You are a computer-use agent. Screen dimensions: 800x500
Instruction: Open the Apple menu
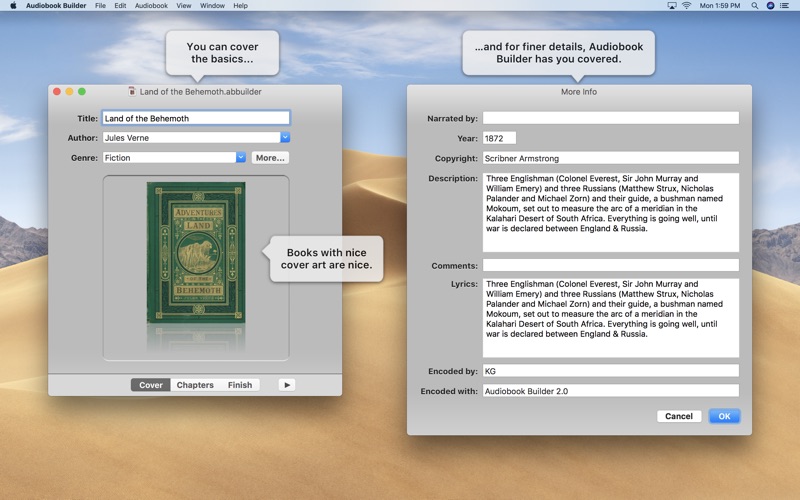pos(13,6)
